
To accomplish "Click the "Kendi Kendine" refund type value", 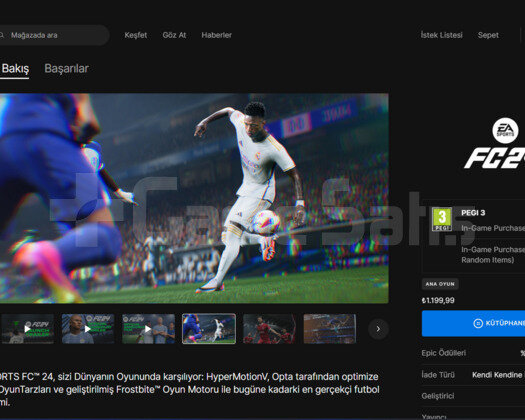I will click(497, 375).
